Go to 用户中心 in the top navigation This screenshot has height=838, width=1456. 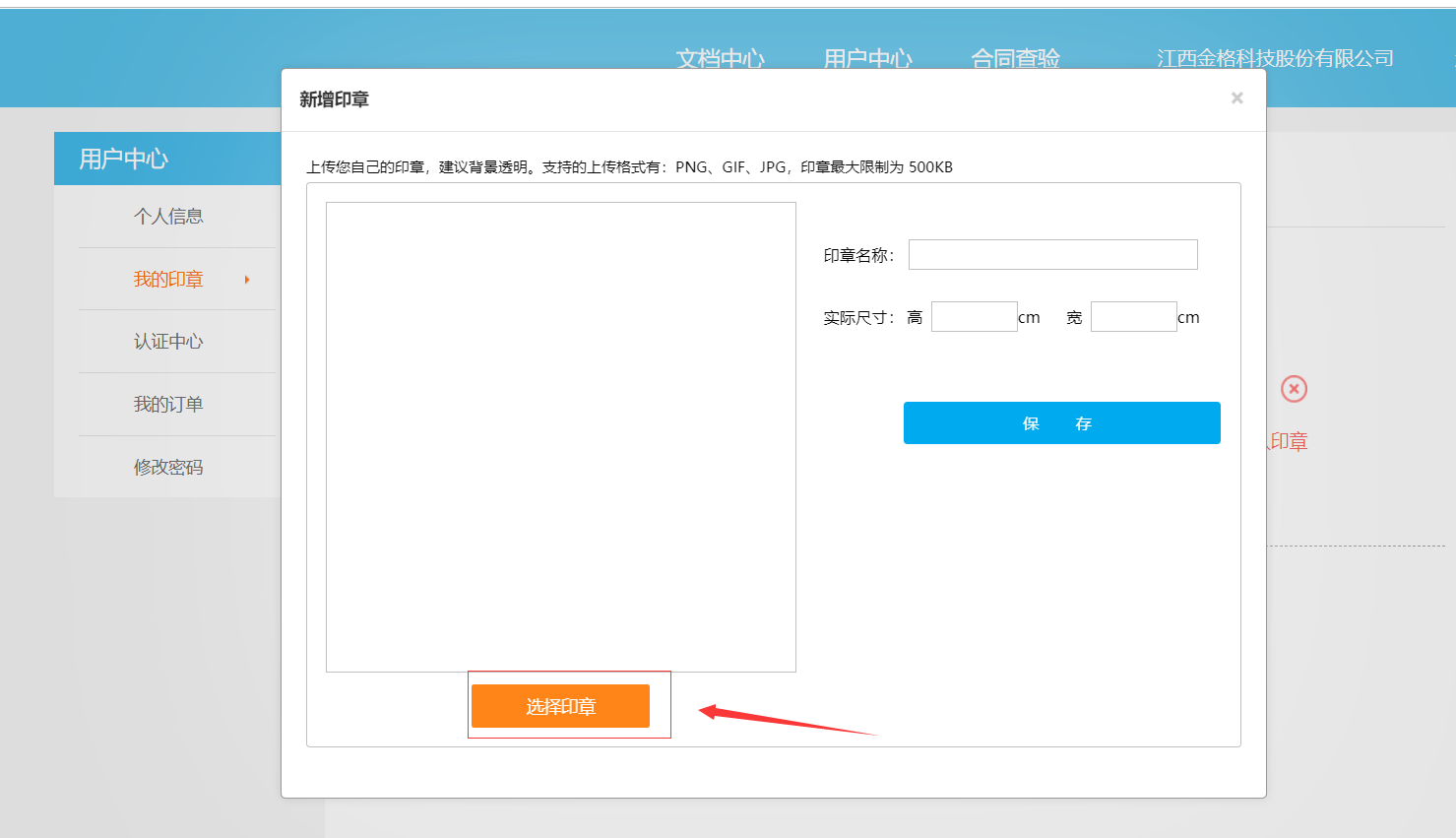click(867, 58)
